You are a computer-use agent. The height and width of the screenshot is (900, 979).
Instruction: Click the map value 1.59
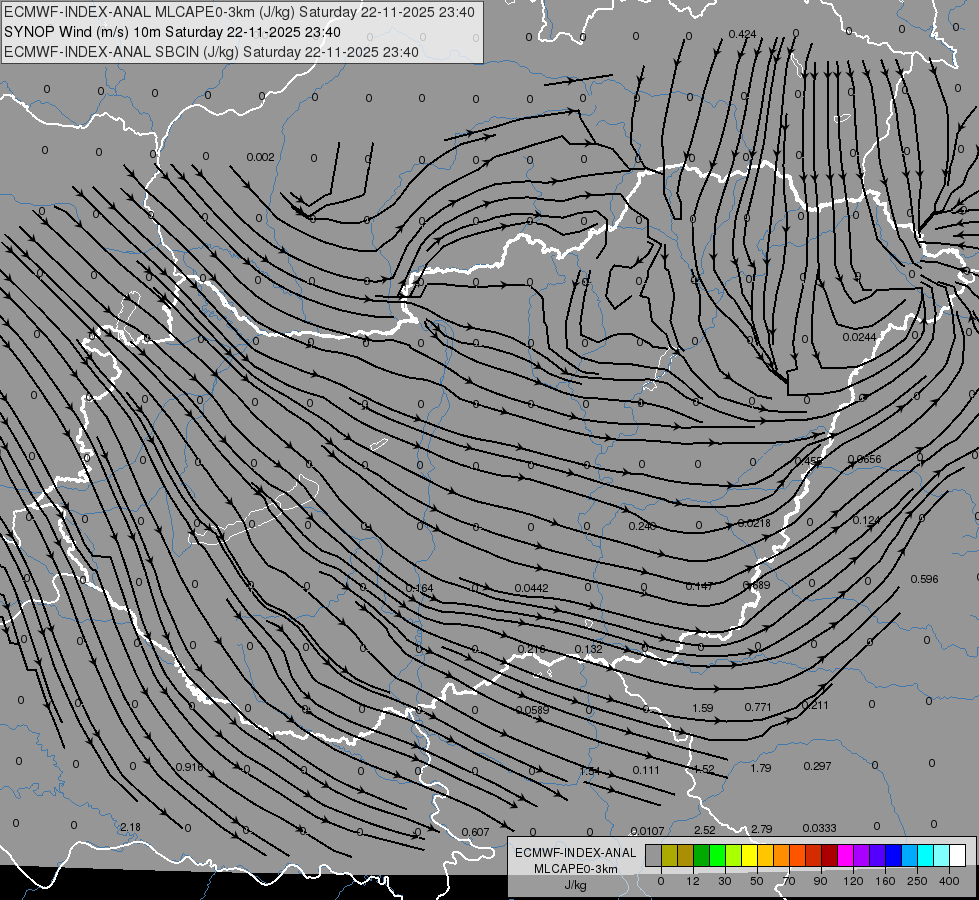click(x=703, y=708)
